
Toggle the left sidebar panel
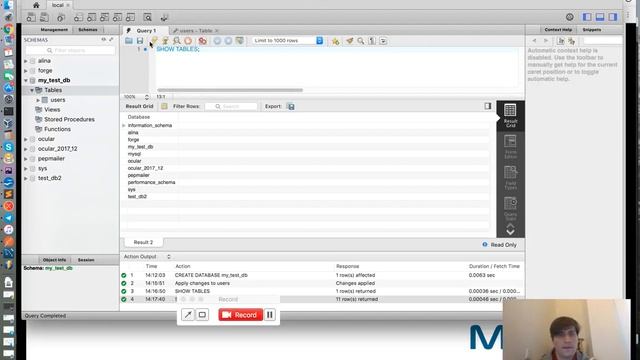point(587,17)
